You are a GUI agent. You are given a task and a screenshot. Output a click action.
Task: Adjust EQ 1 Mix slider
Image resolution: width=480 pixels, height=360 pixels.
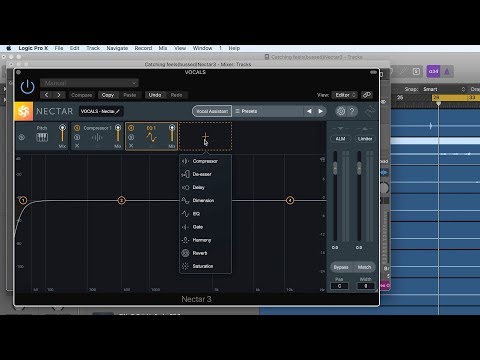[x=172, y=134]
